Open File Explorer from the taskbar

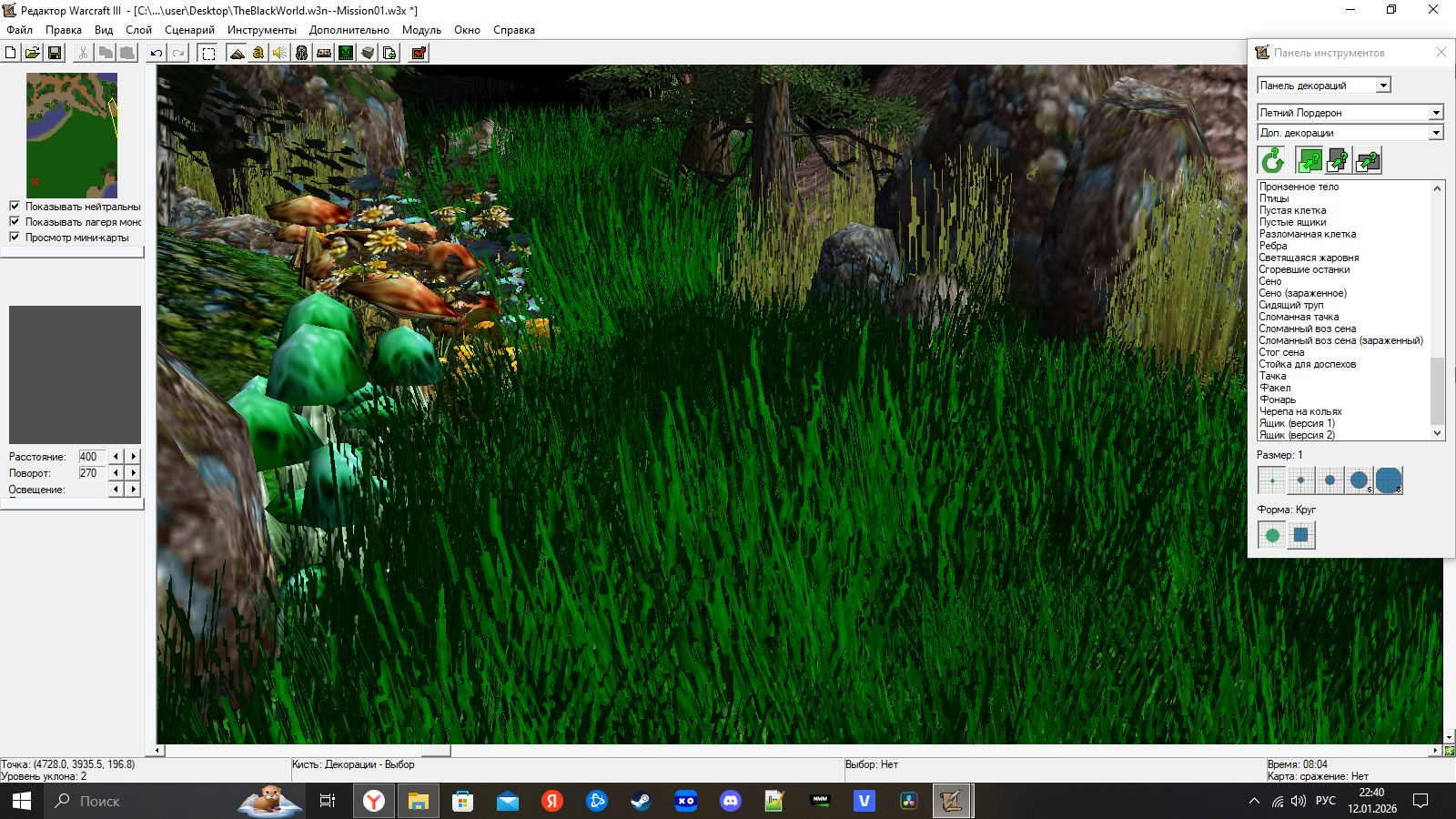tap(418, 801)
